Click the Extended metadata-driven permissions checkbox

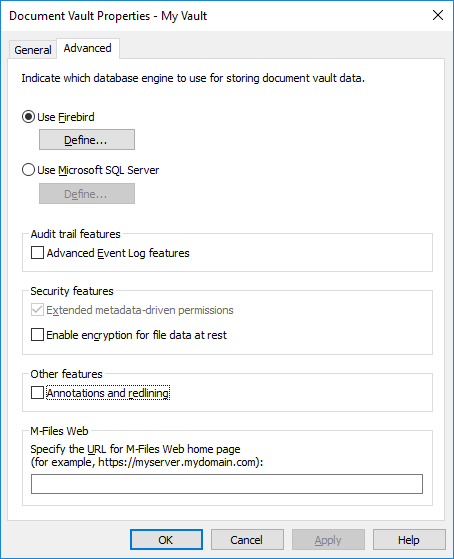pos(37,310)
